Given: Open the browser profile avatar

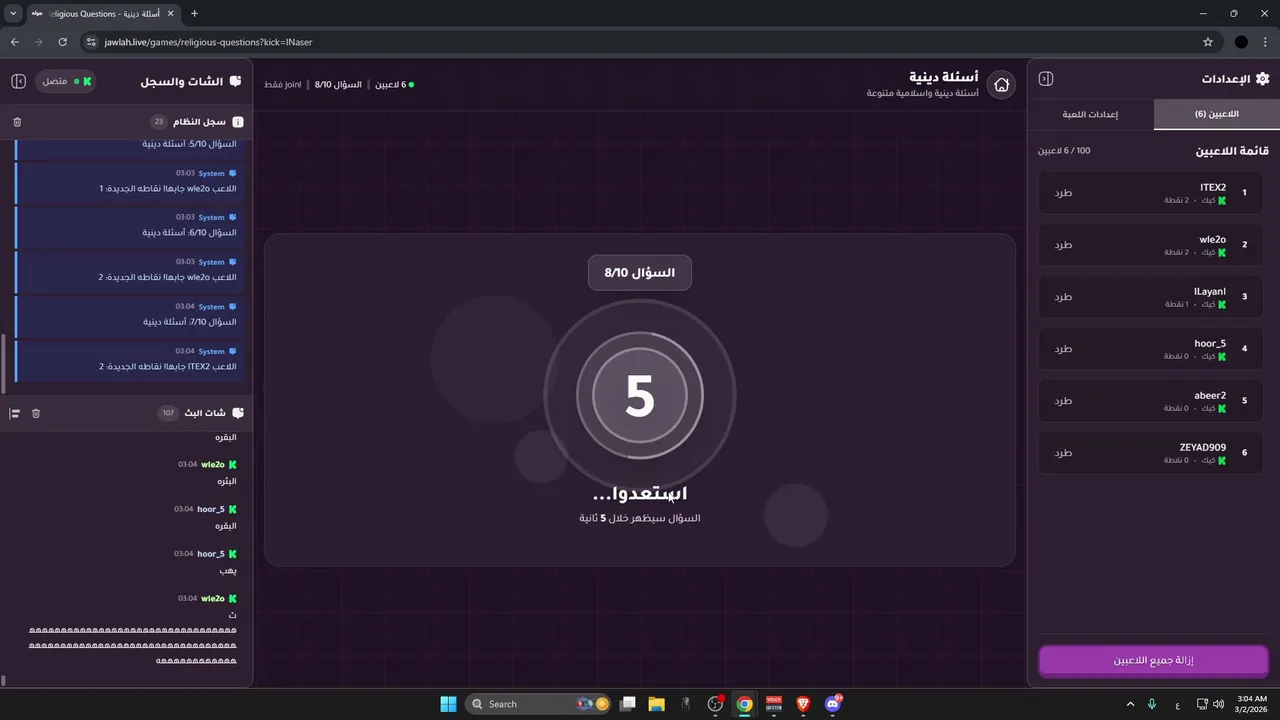Looking at the screenshot, I should click(1241, 42).
